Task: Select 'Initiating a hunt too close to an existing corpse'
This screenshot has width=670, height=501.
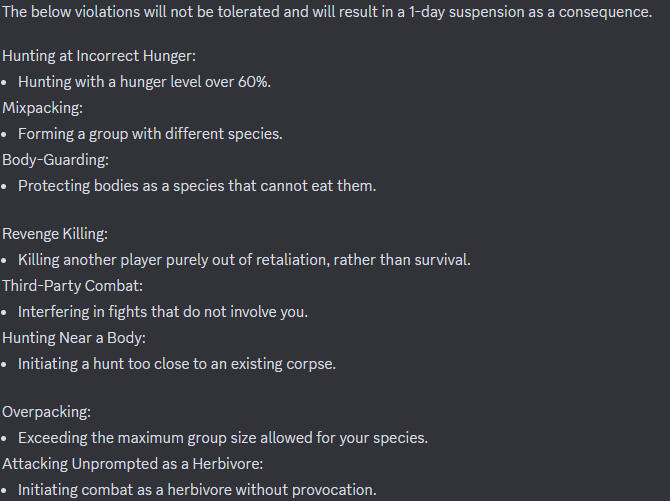Action: tap(177, 364)
